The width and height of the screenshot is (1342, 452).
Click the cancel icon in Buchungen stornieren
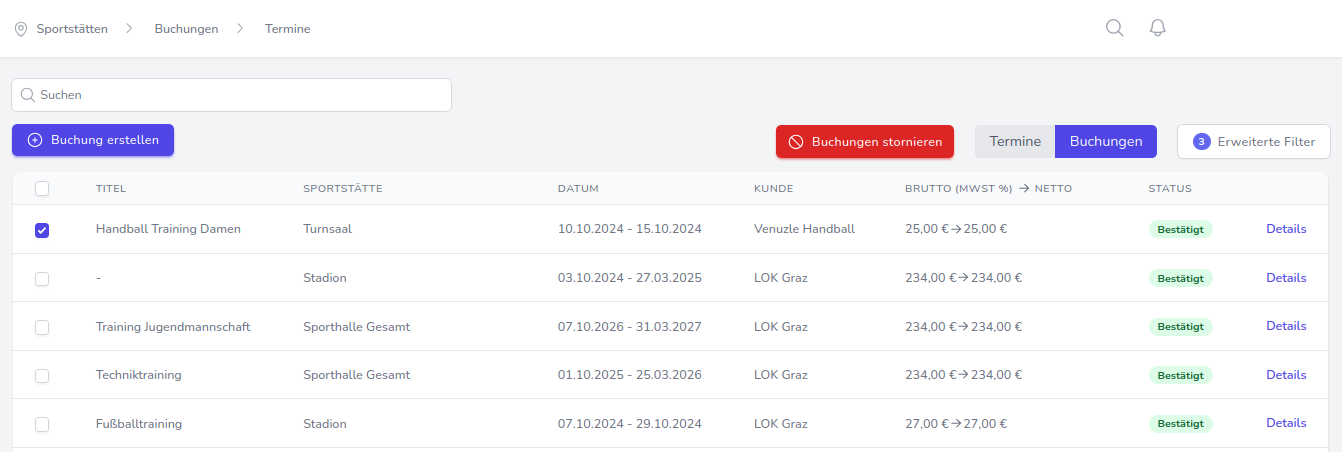pos(796,142)
